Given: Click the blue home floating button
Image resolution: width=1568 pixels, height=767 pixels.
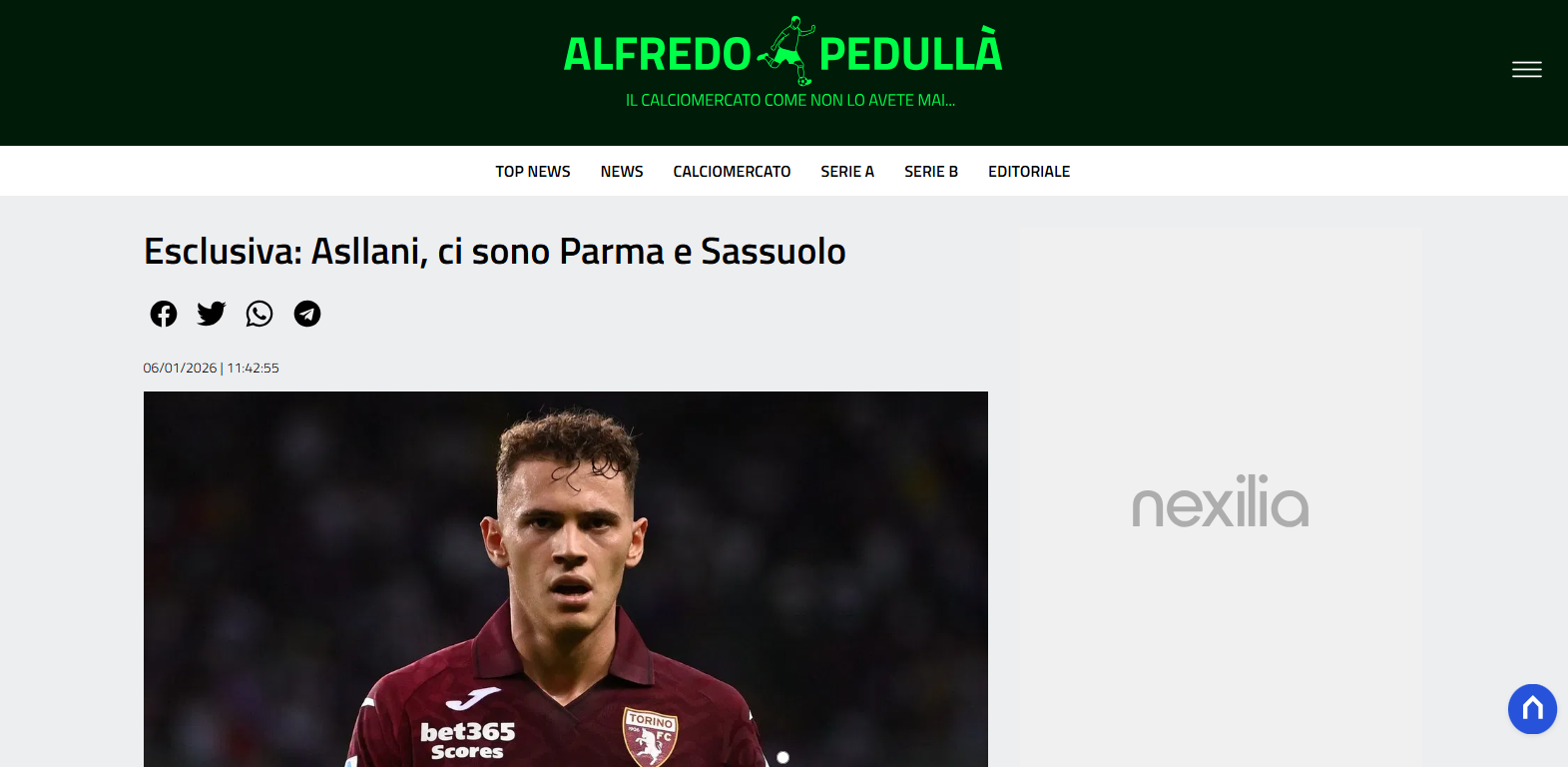Looking at the screenshot, I should [x=1532, y=709].
